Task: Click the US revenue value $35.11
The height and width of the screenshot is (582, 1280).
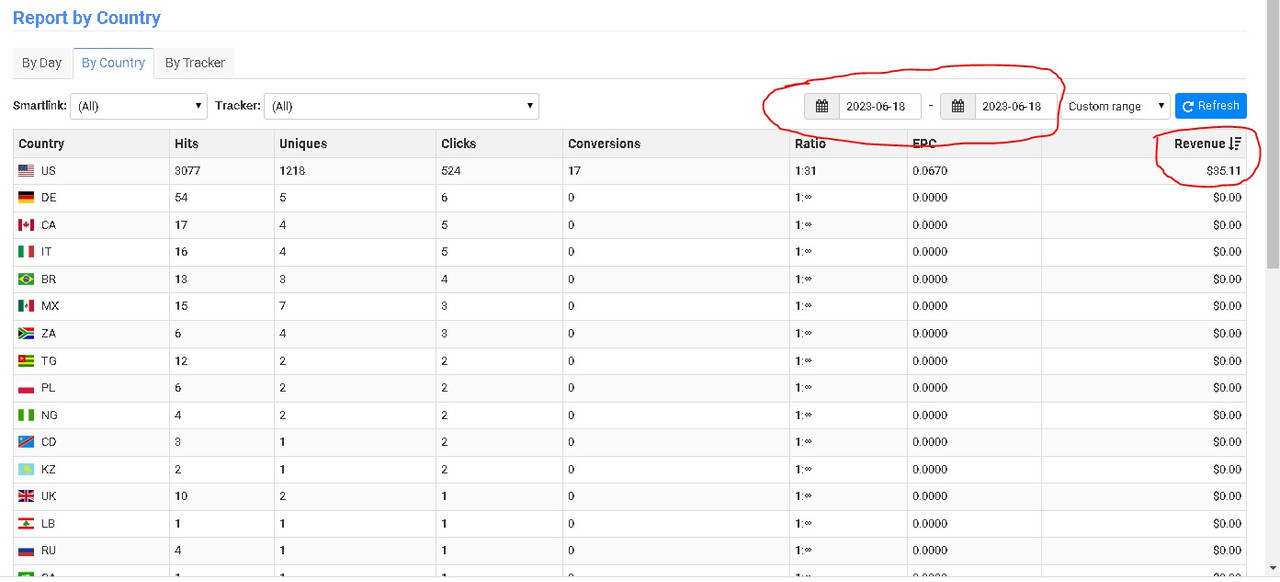Action: 1224,171
